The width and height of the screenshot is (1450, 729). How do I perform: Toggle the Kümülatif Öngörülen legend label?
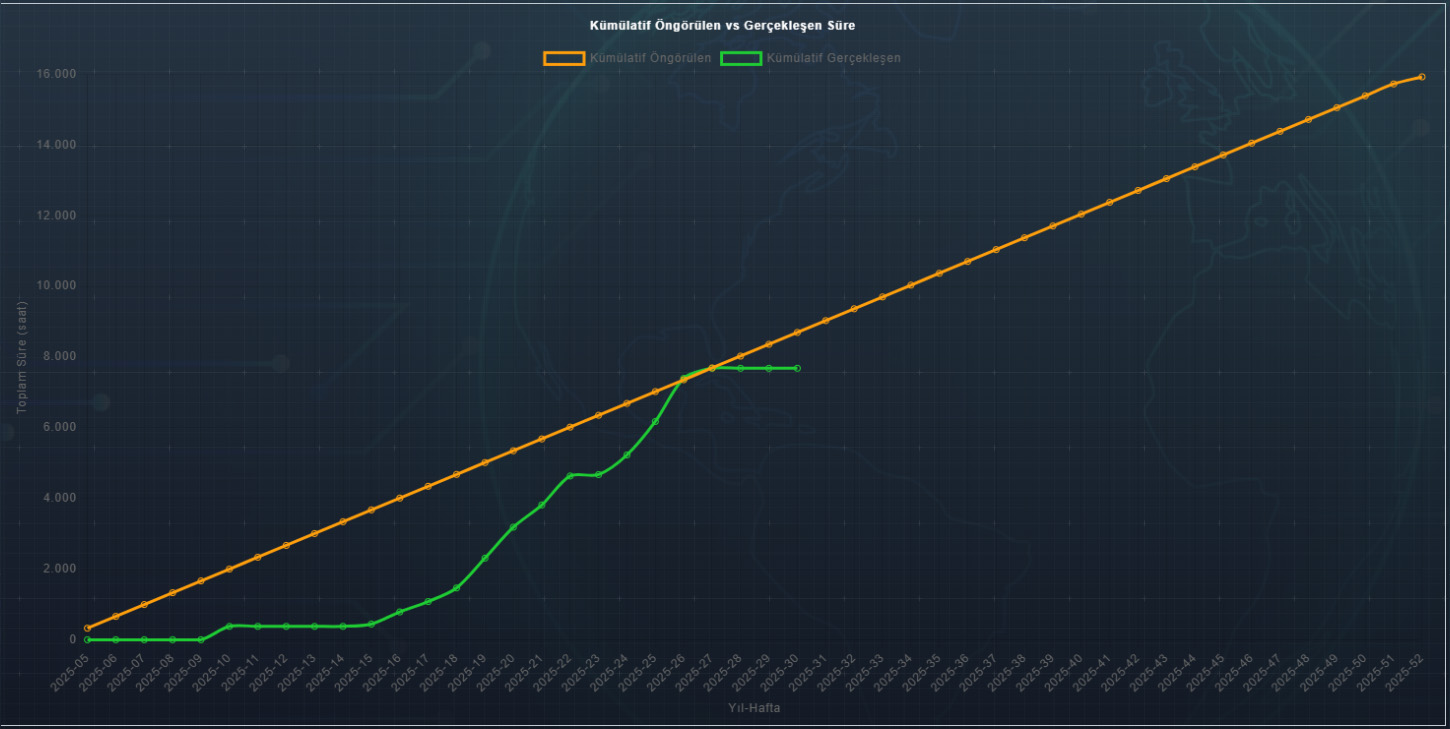pos(650,58)
